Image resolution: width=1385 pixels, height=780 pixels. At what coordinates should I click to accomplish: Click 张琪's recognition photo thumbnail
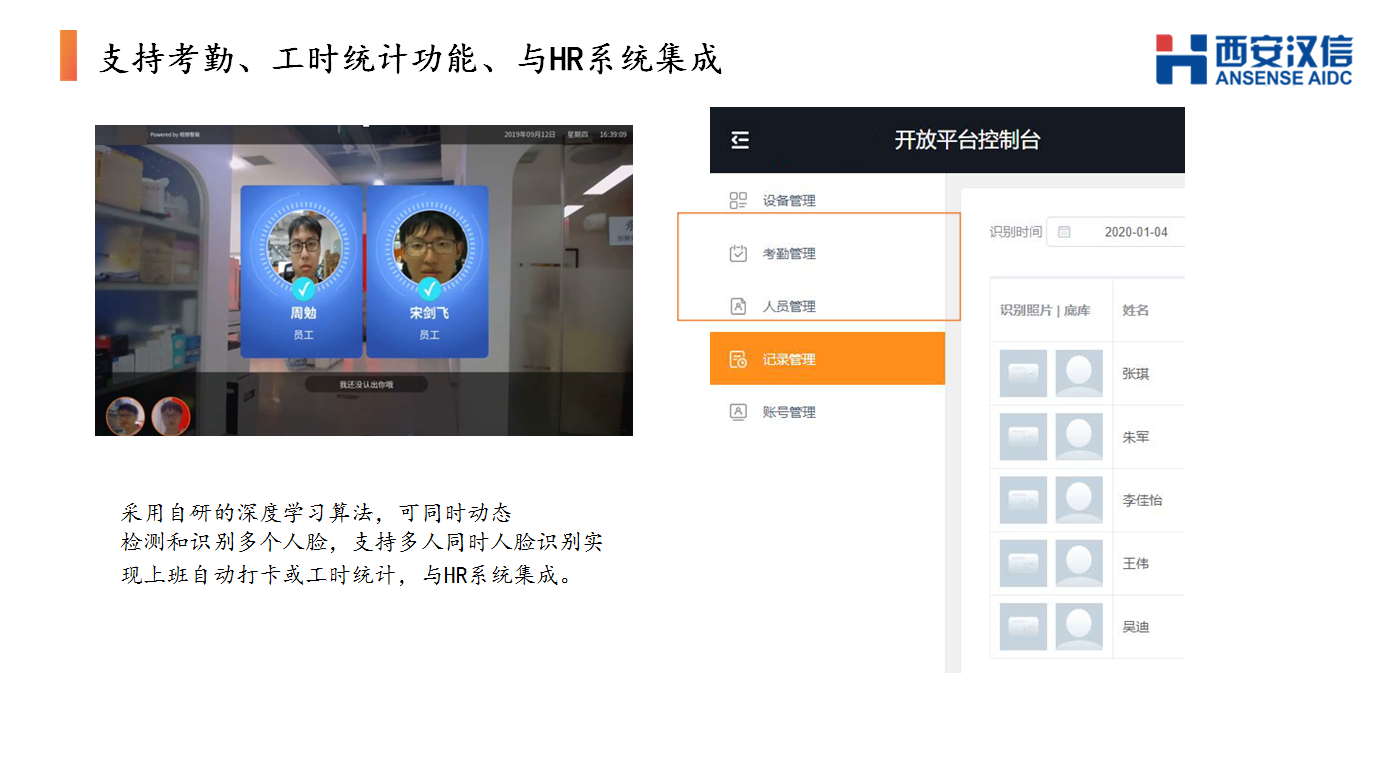coord(1023,374)
